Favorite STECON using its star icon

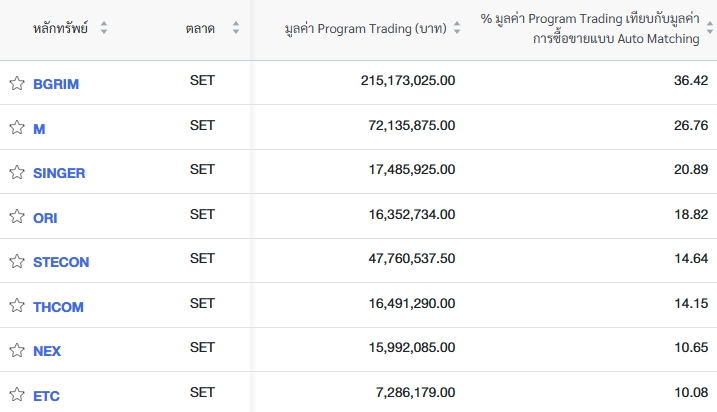17,261
